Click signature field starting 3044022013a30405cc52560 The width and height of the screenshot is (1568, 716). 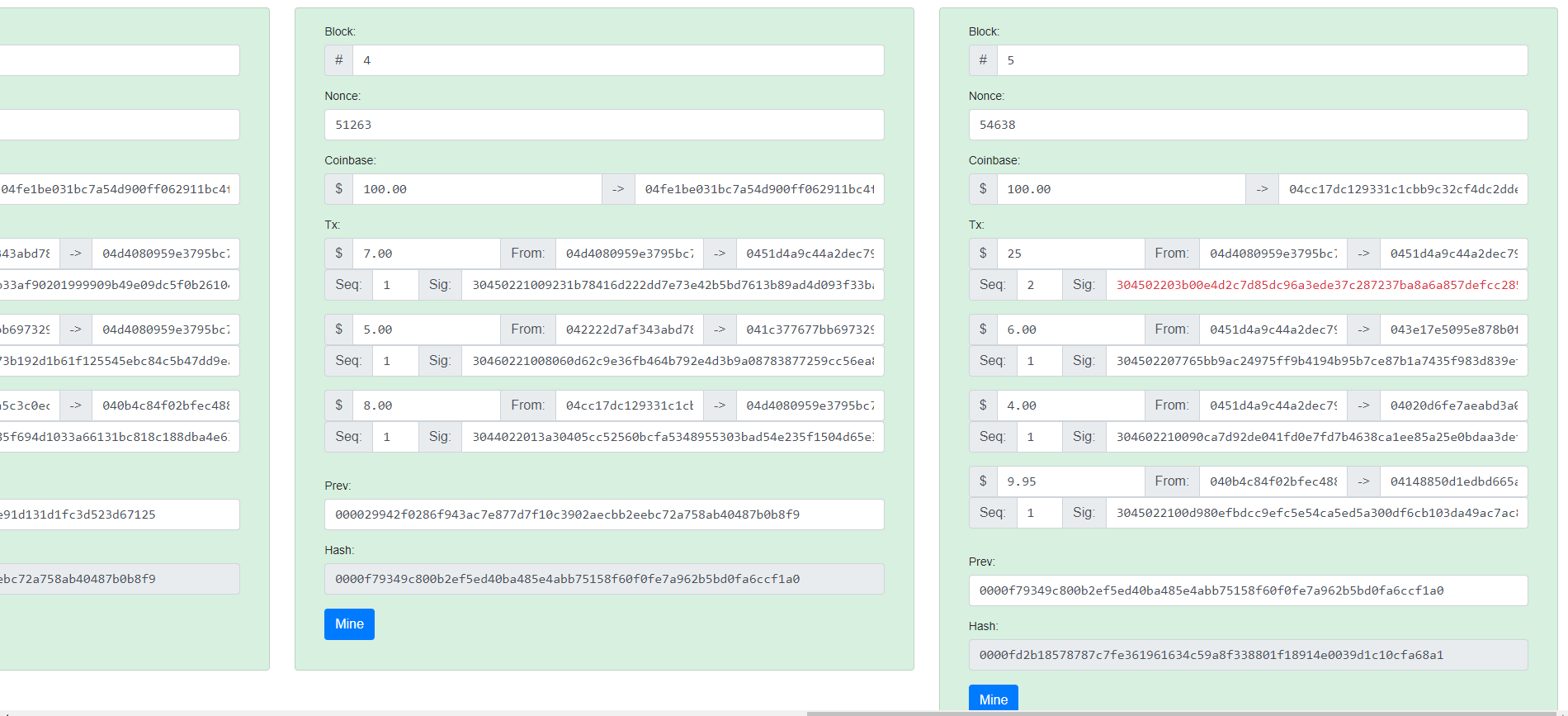coord(673,437)
